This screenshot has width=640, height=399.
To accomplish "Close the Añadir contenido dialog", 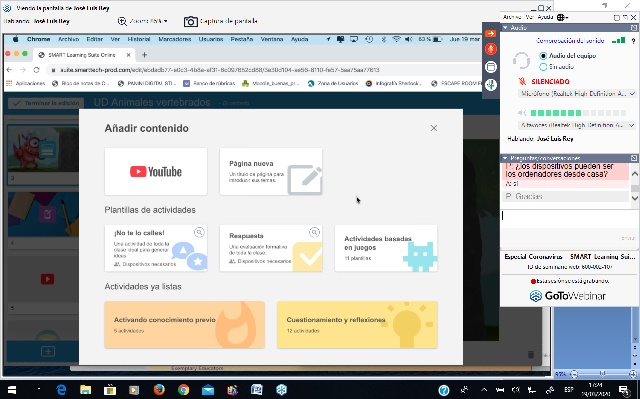I will (x=434, y=128).
